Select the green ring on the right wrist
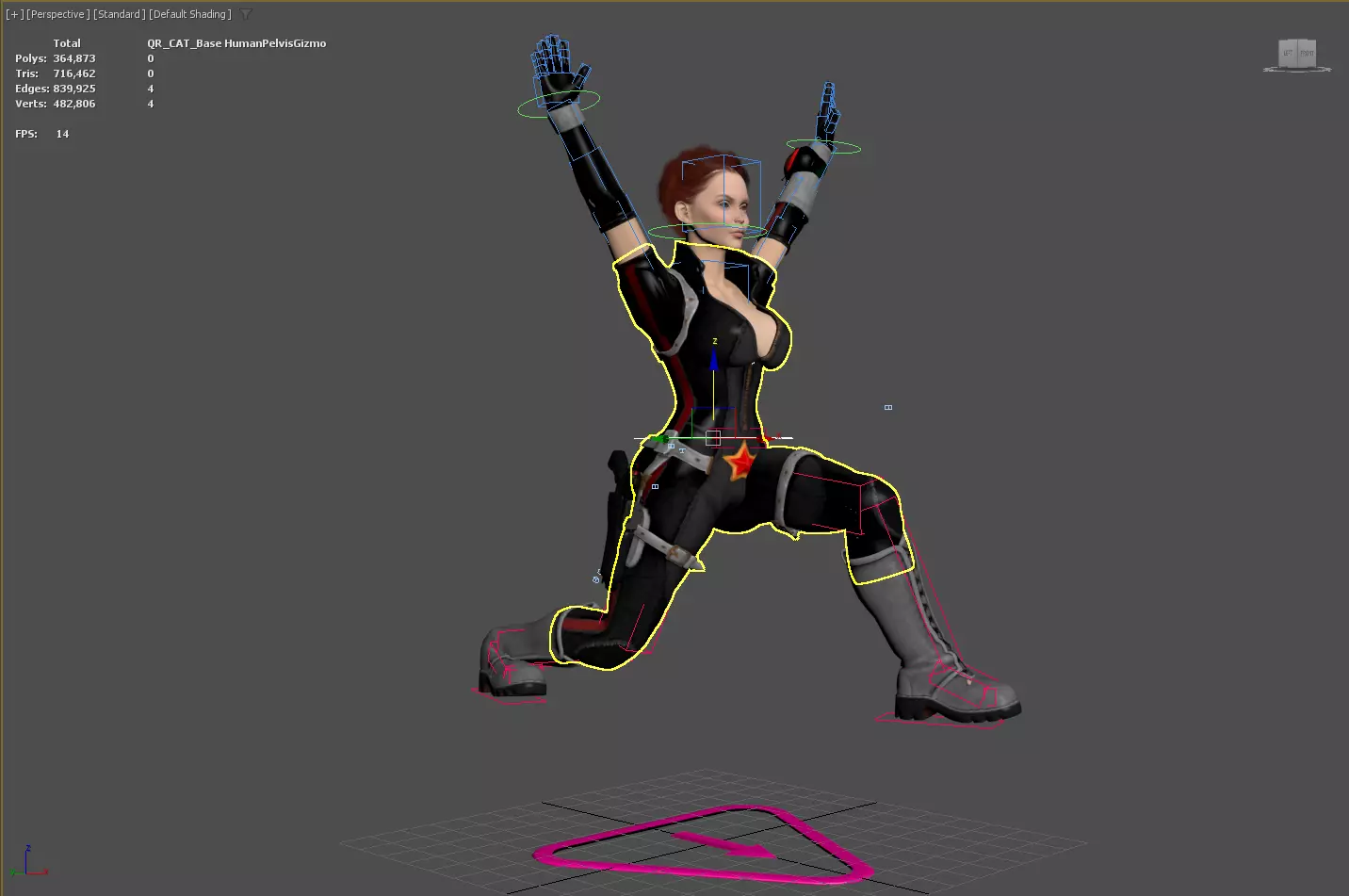This screenshot has width=1349, height=896. pos(823,147)
